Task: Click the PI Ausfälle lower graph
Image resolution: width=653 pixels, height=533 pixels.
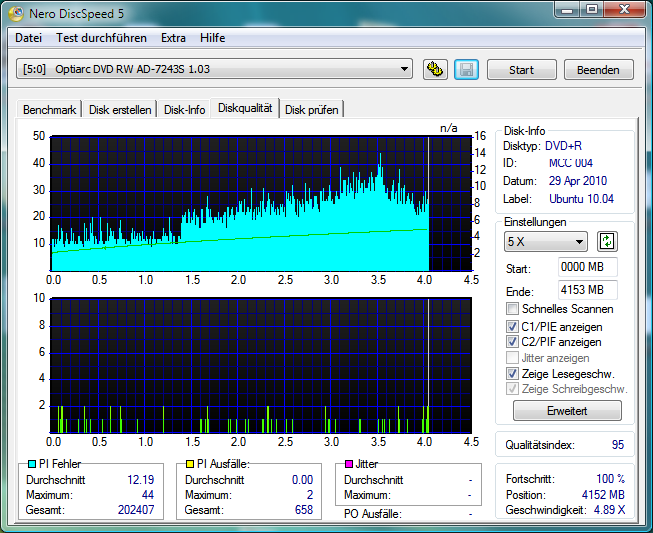Action: (261, 366)
